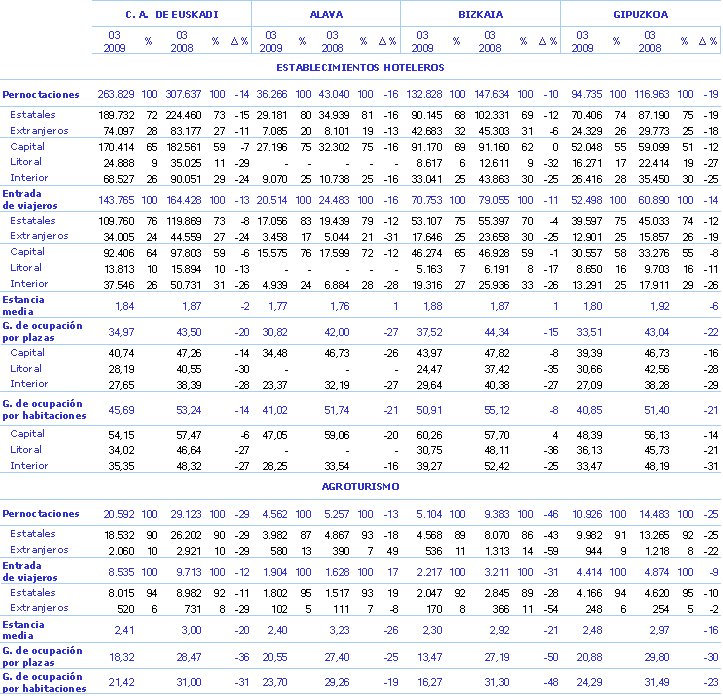This screenshot has width=723, height=696.
Task: Select the Bizkaia 2008 travelers value 79.055
Action: 494,201
